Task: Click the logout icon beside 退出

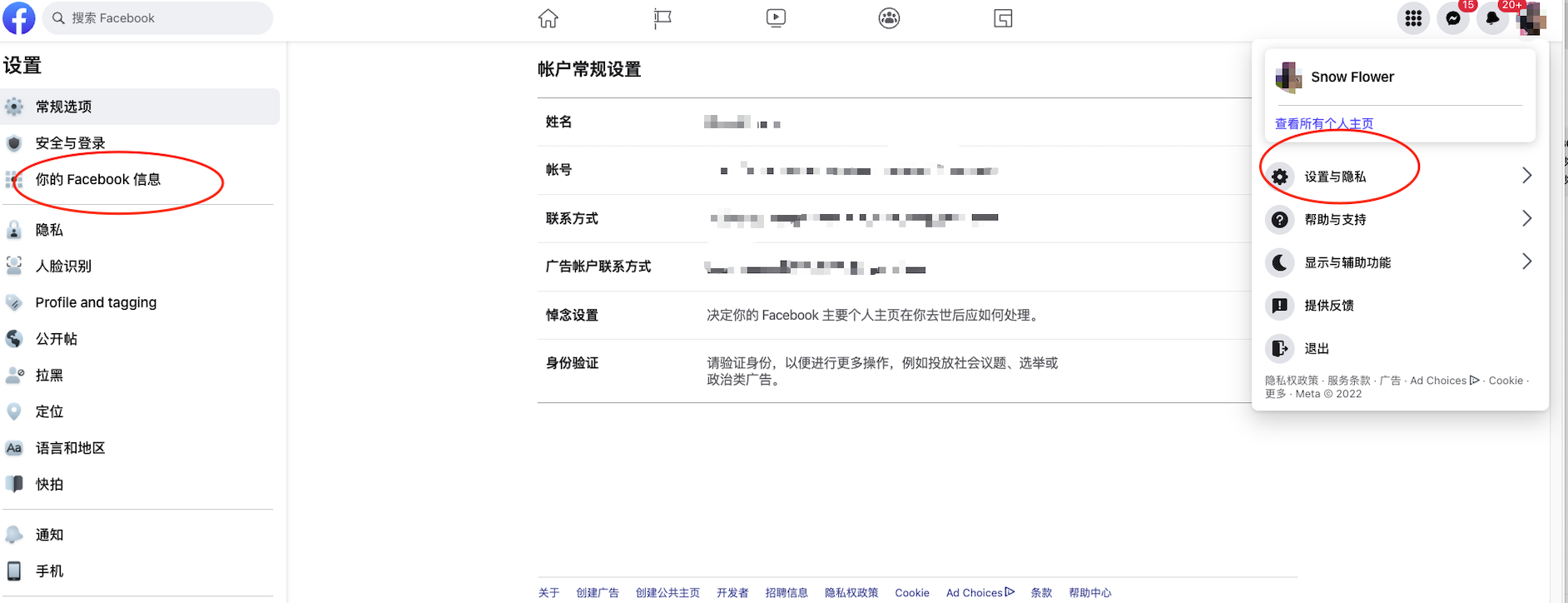Action: 1280,348
